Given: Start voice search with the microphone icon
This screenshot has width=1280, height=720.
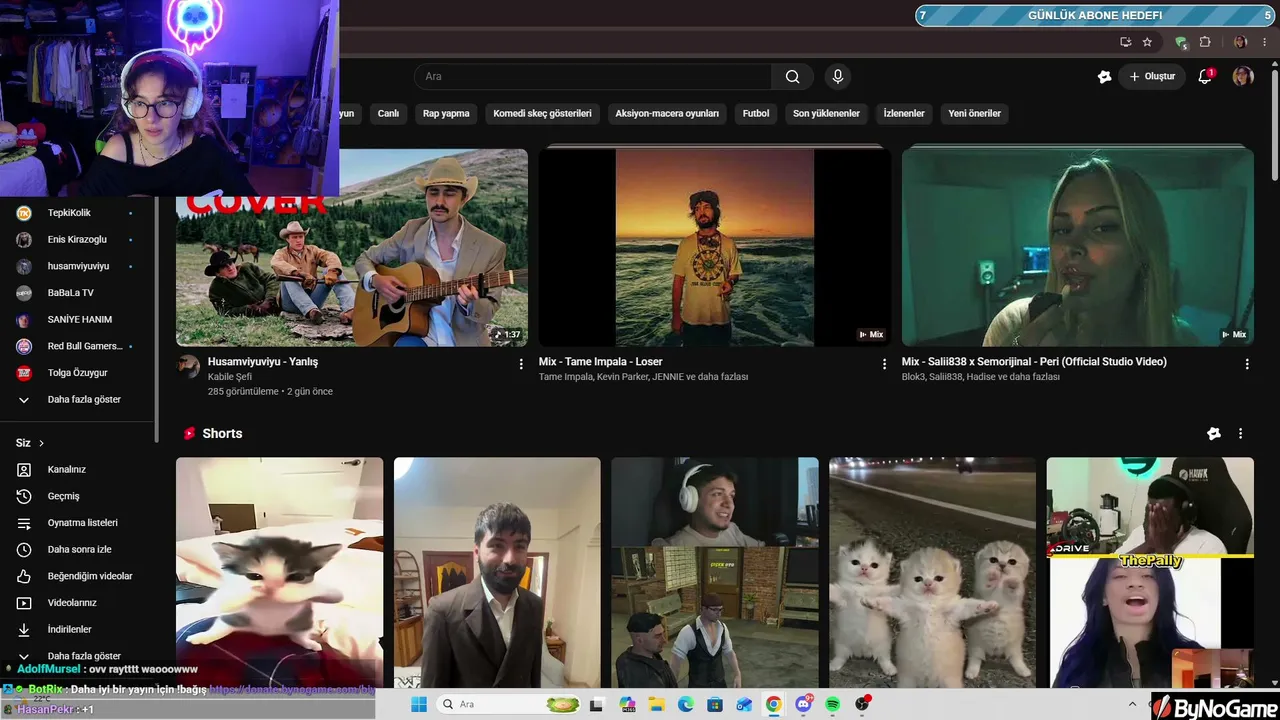Looking at the screenshot, I should (x=838, y=77).
